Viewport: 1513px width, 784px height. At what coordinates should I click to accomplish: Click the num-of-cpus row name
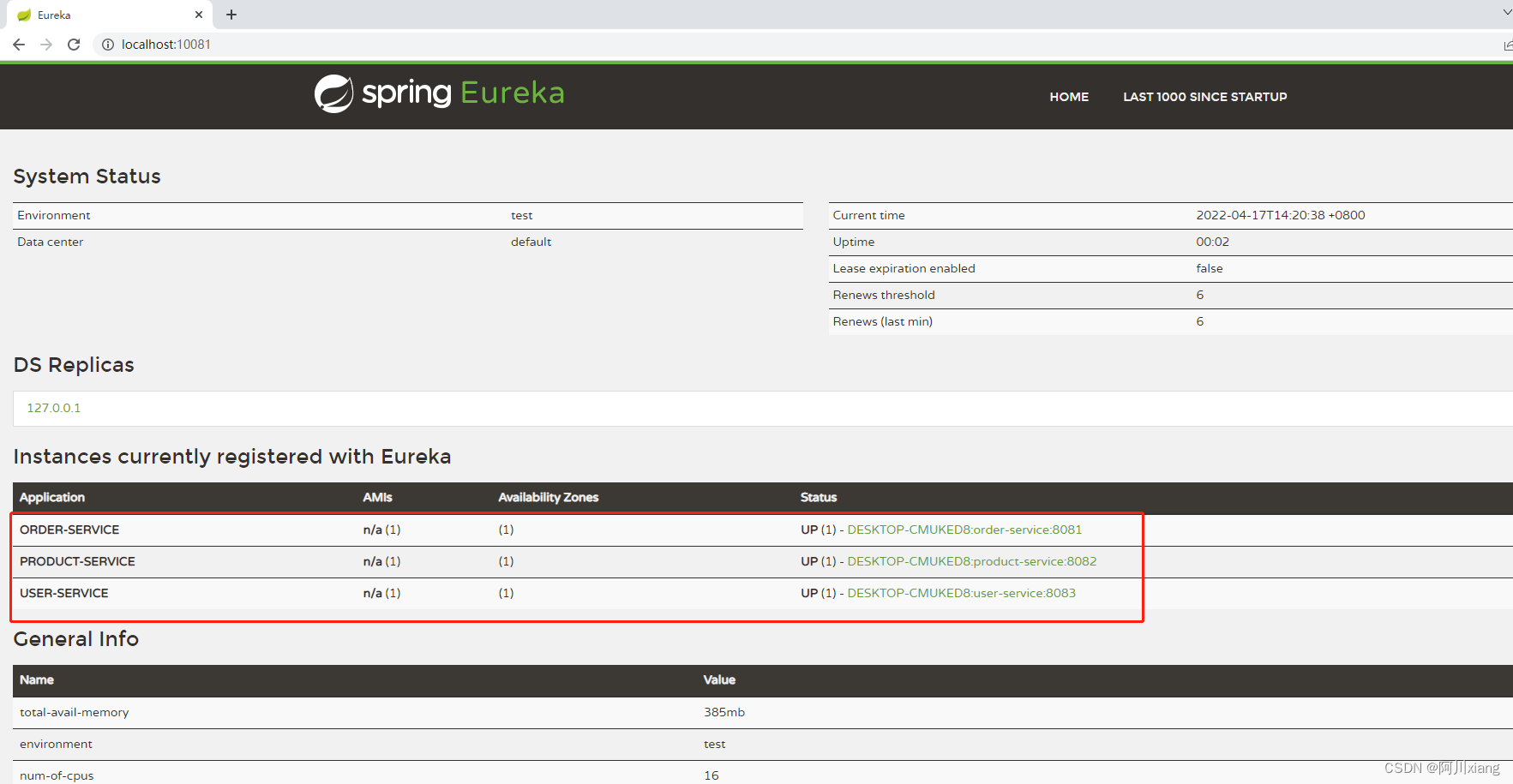(x=57, y=775)
